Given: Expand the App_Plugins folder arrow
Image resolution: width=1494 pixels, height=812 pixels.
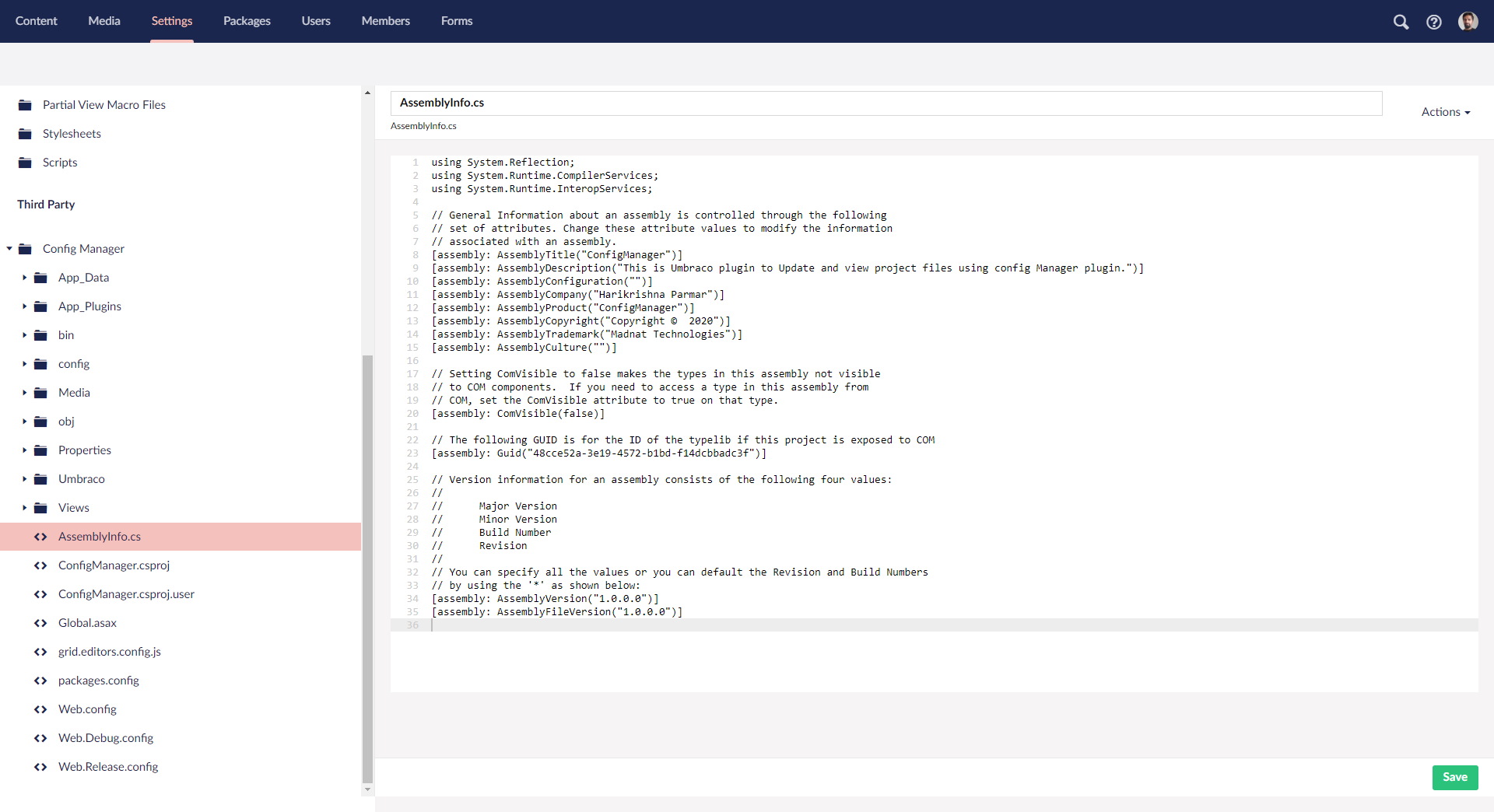Looking at the screenshot, I should [24, 306].
